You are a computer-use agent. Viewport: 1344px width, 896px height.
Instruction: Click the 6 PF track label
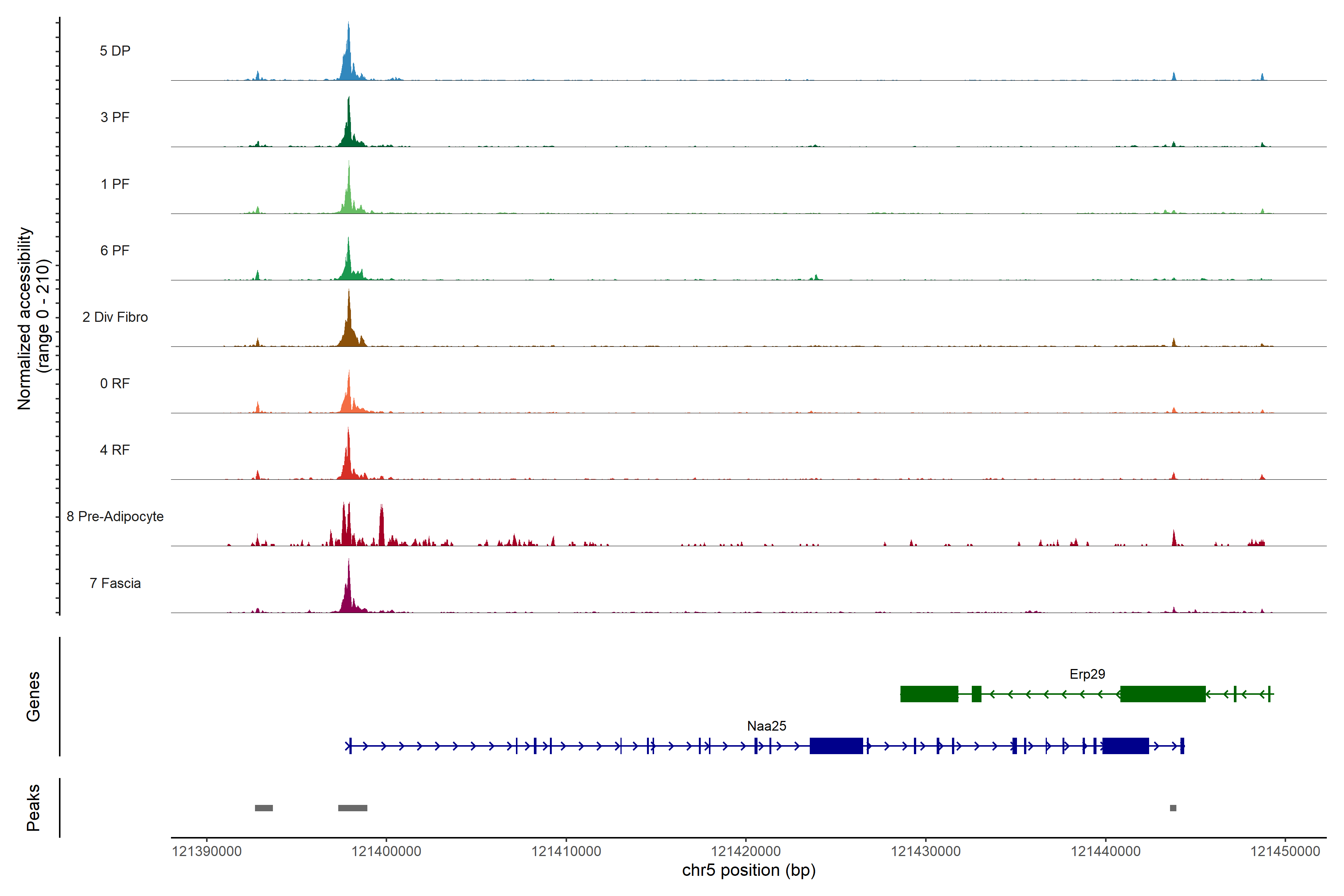(x=115, y=250)
